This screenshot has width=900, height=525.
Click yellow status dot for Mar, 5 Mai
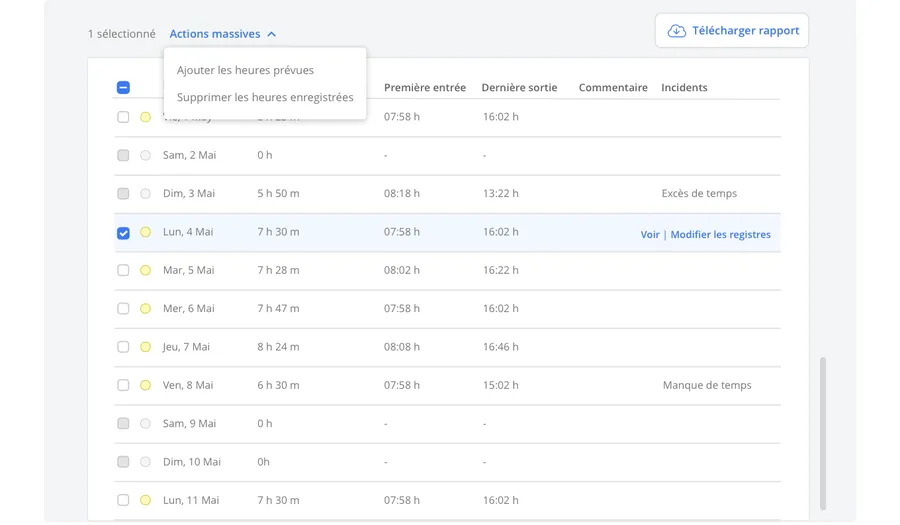coord(145,270)
